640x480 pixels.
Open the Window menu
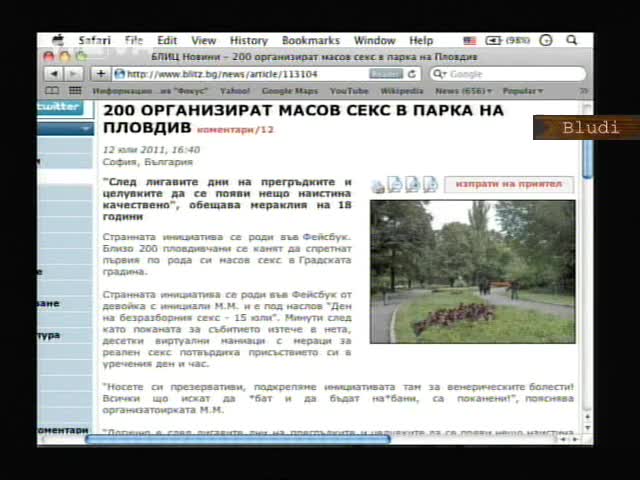[x=375, y=40]
